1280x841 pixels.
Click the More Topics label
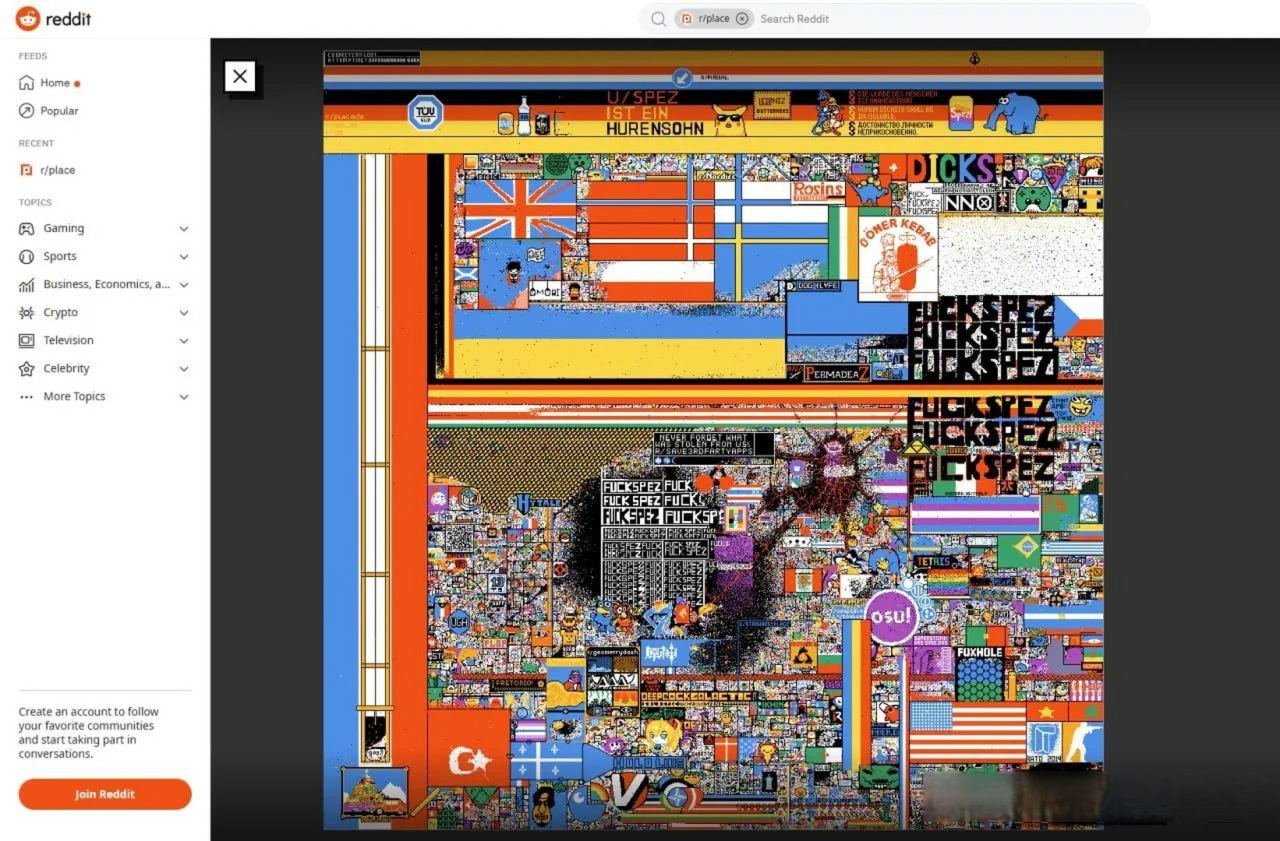pyautogui.click(x=74, y=397)
